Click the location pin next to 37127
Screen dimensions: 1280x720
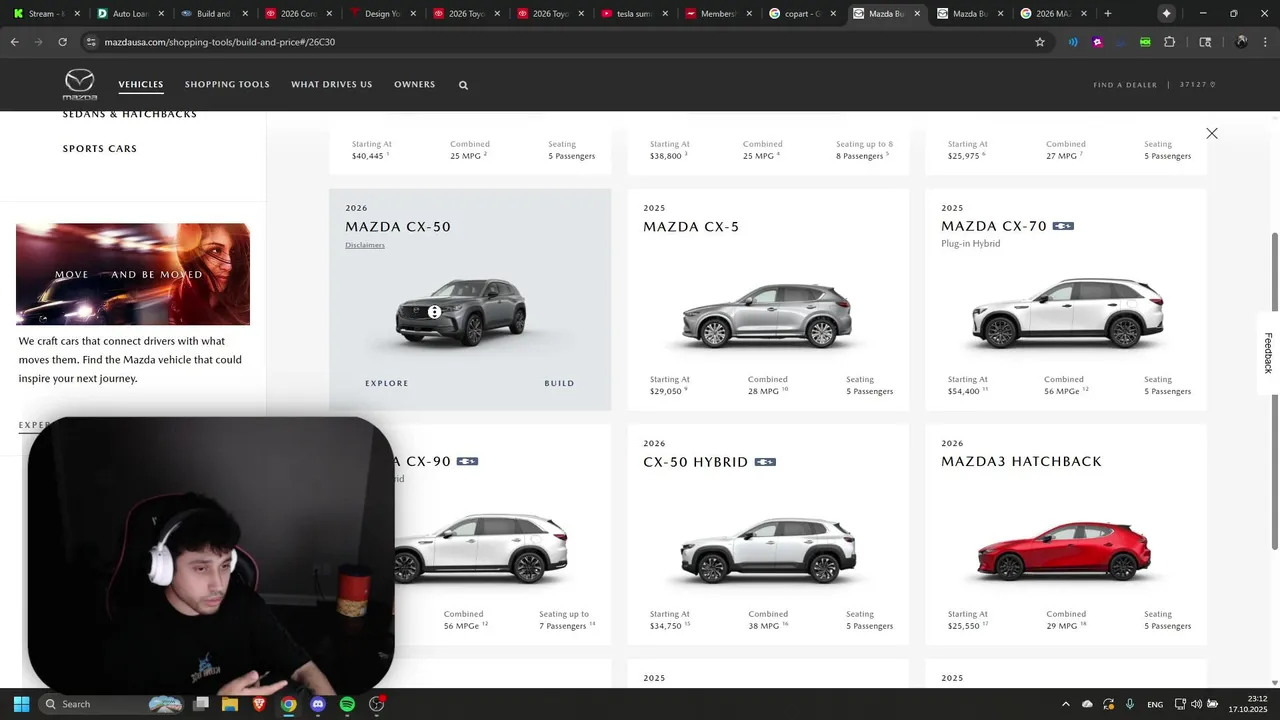click(x=1213, y=85)
